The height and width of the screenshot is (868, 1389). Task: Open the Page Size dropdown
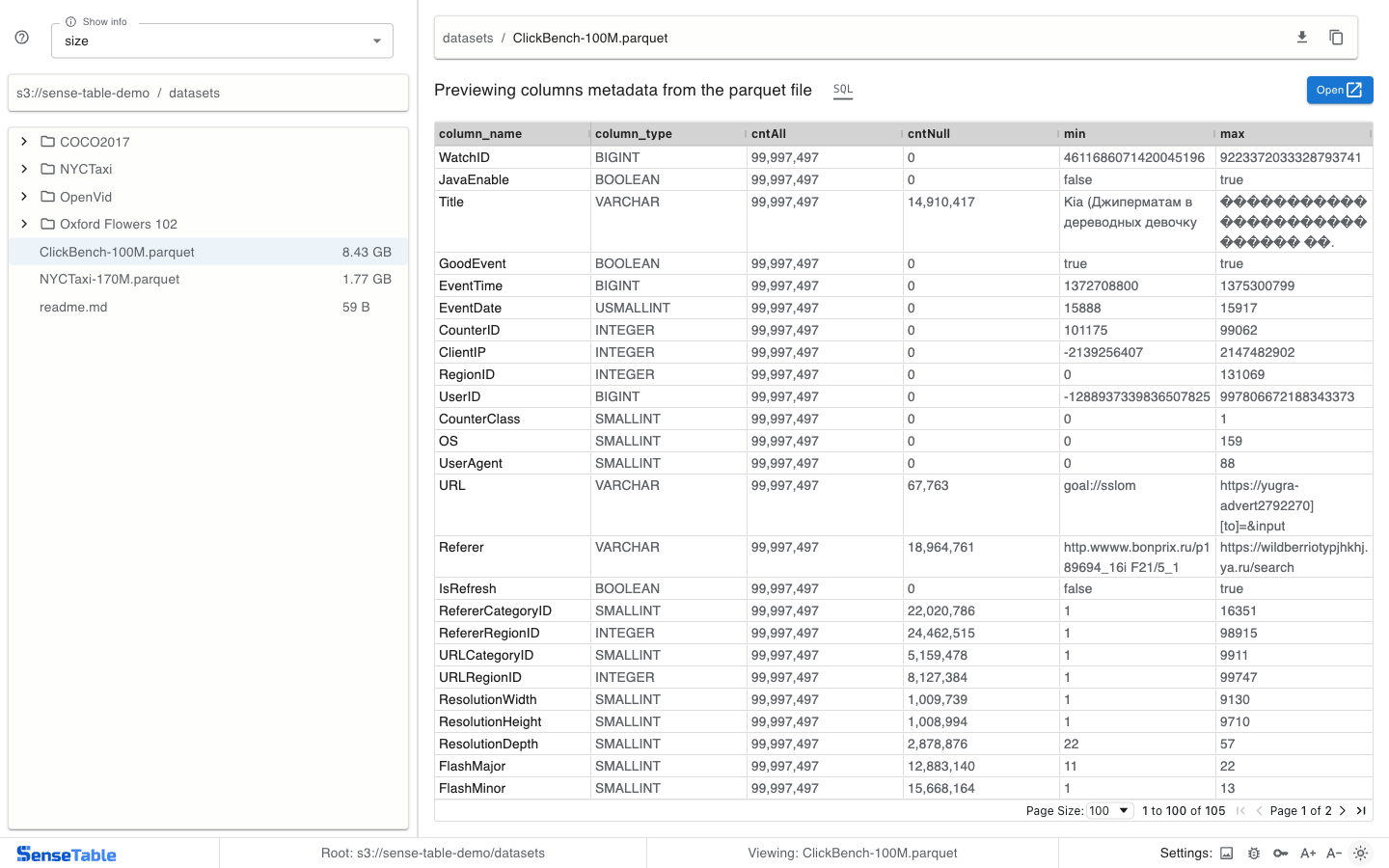tap(1109, 811)
